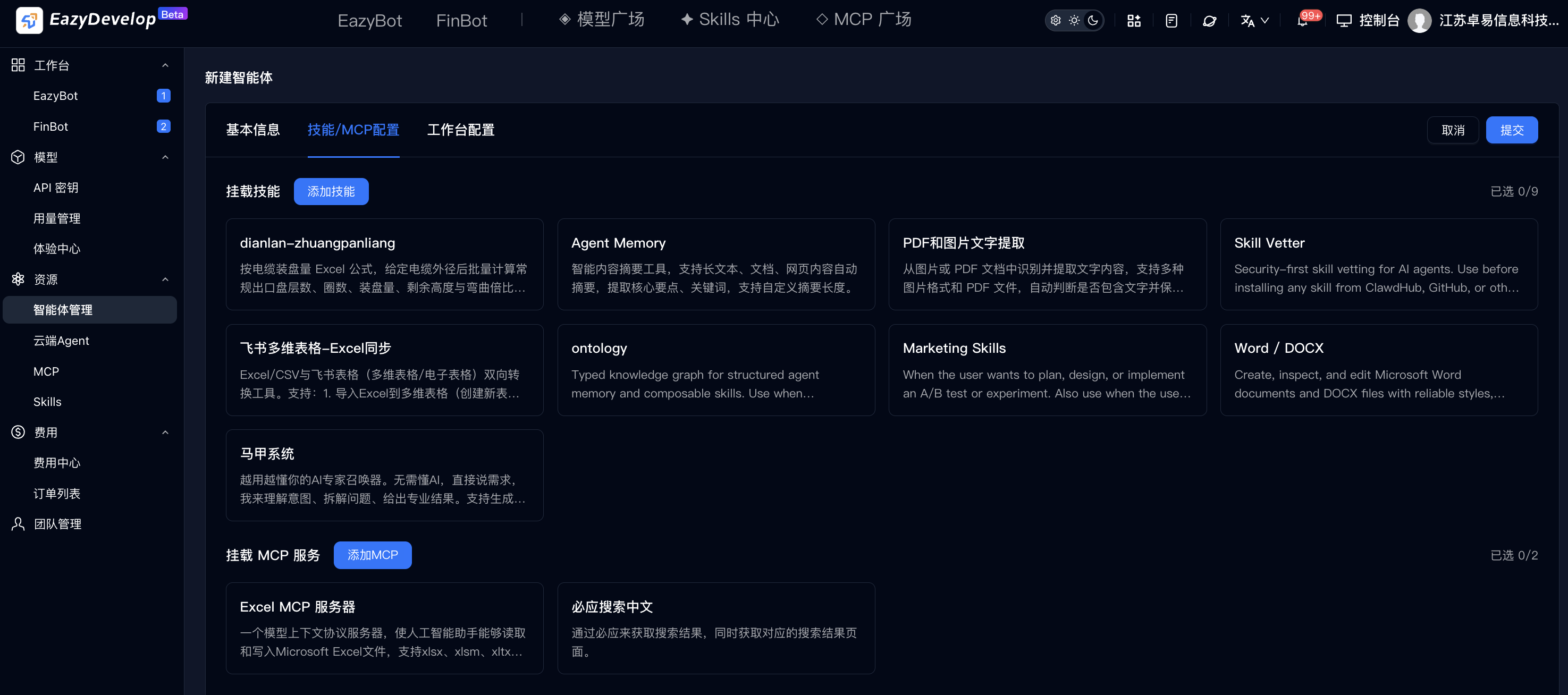The width and height of the screenshot is (1568, 695).
Task: Click the 添加MCP button
Action: [x=373, y=555]
